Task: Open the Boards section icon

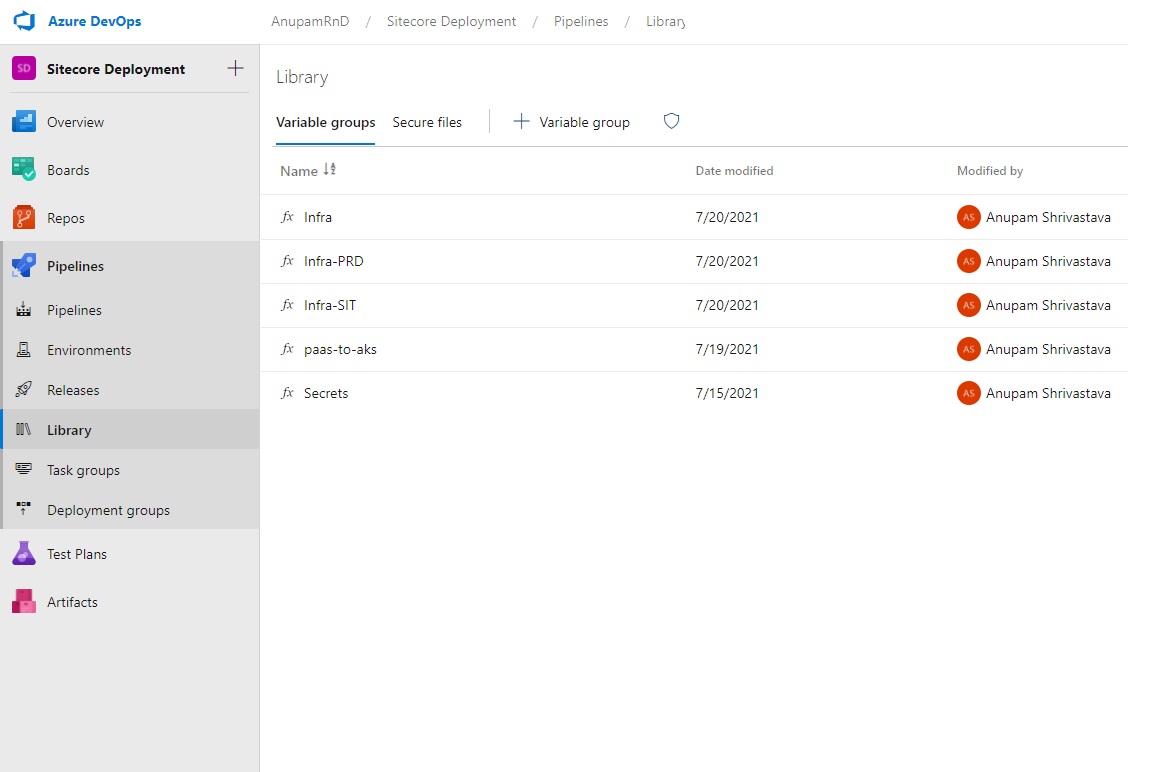Action: point(22,170)
